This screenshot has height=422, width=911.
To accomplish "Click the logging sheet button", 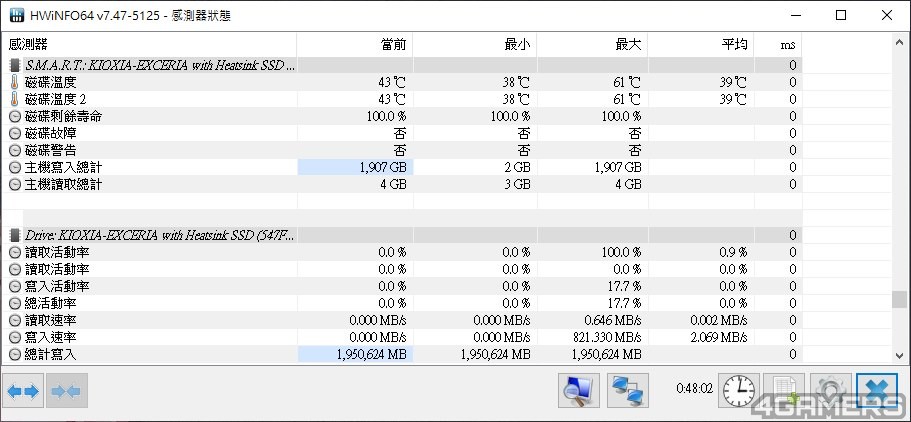I will coord(784,391).
